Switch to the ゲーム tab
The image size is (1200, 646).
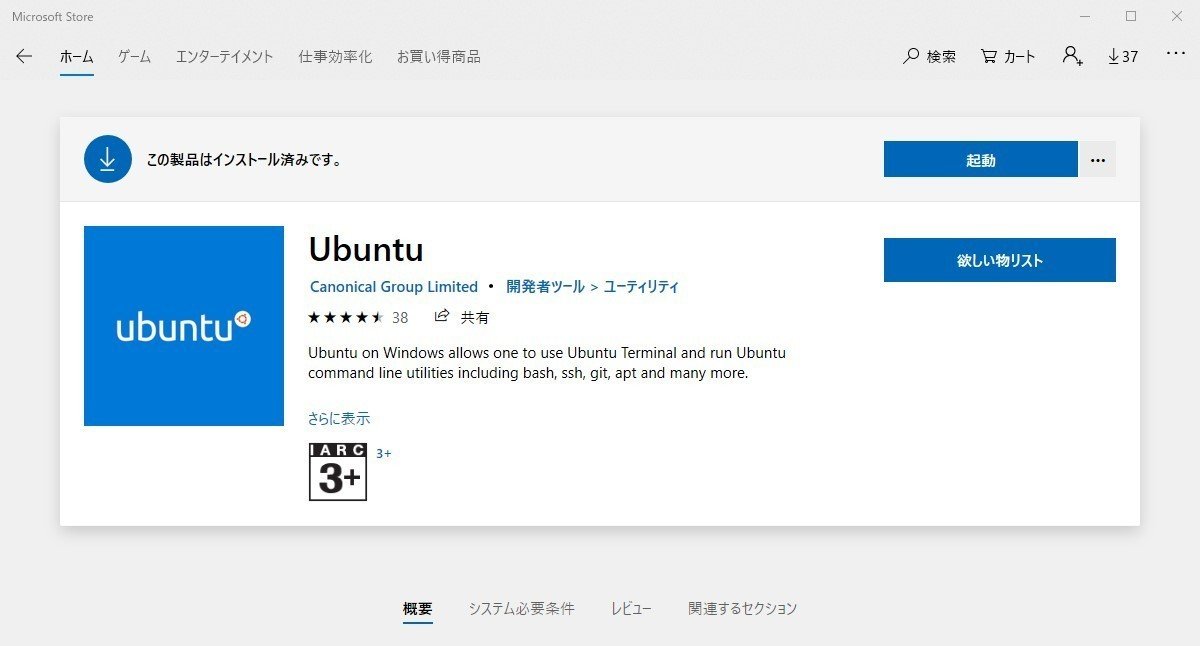pos(133,57)
